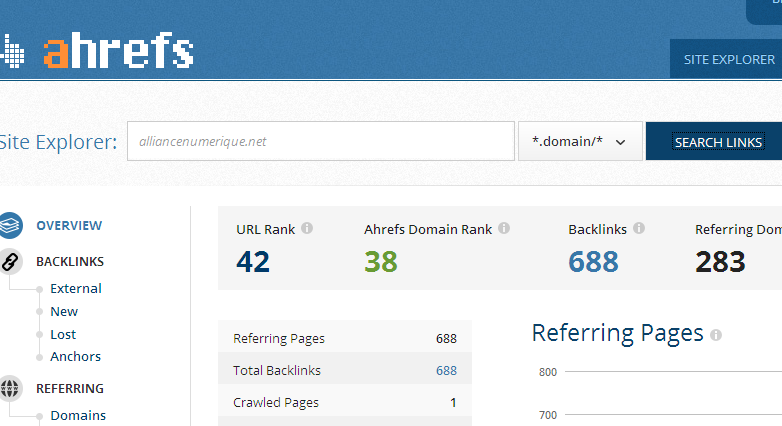Click the Site Explorer domain input field
The image size is (782, 426).
(x=321, y=141)
